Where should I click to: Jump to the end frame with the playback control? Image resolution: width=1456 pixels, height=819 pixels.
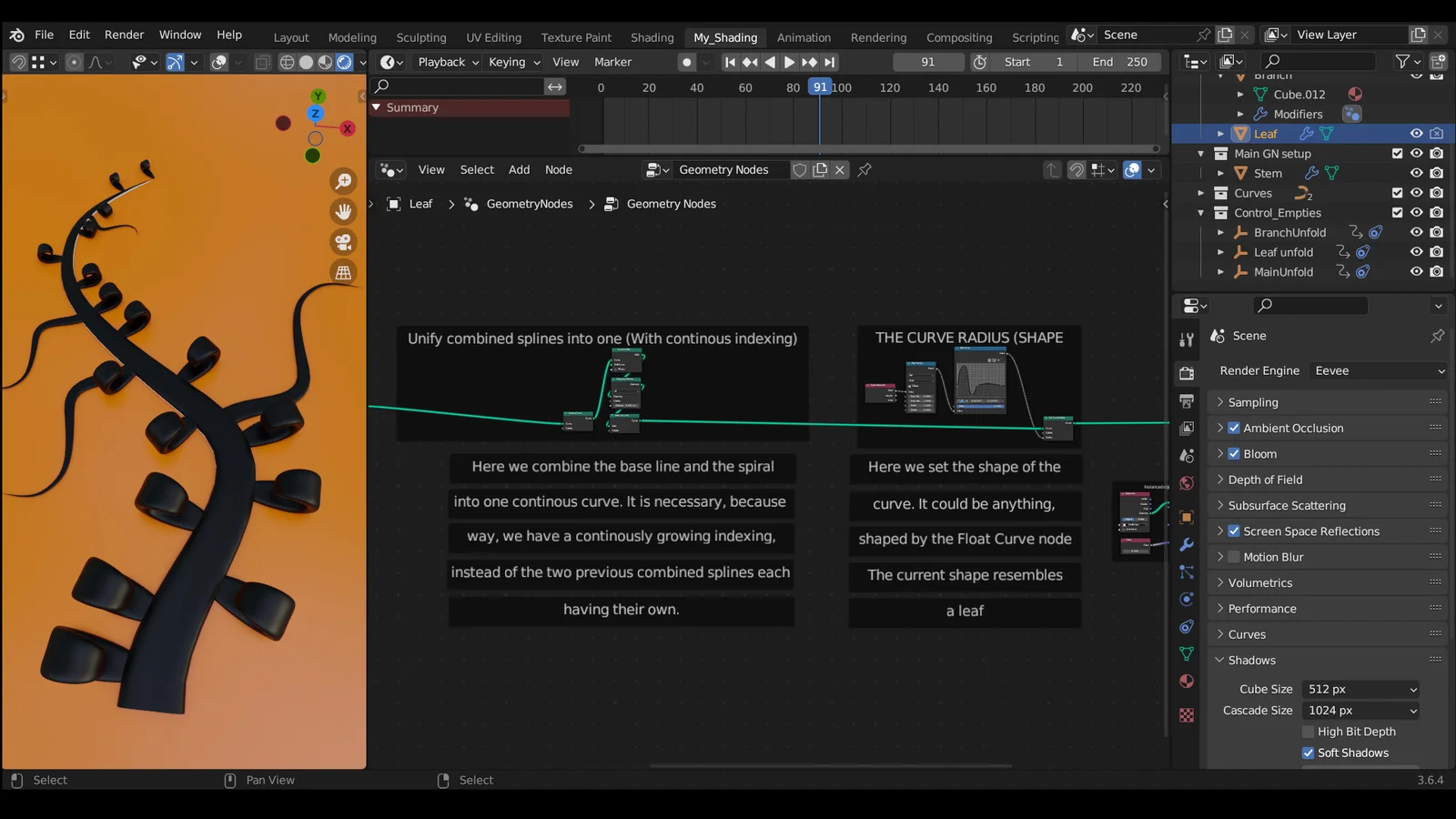[x=829, y=62]
